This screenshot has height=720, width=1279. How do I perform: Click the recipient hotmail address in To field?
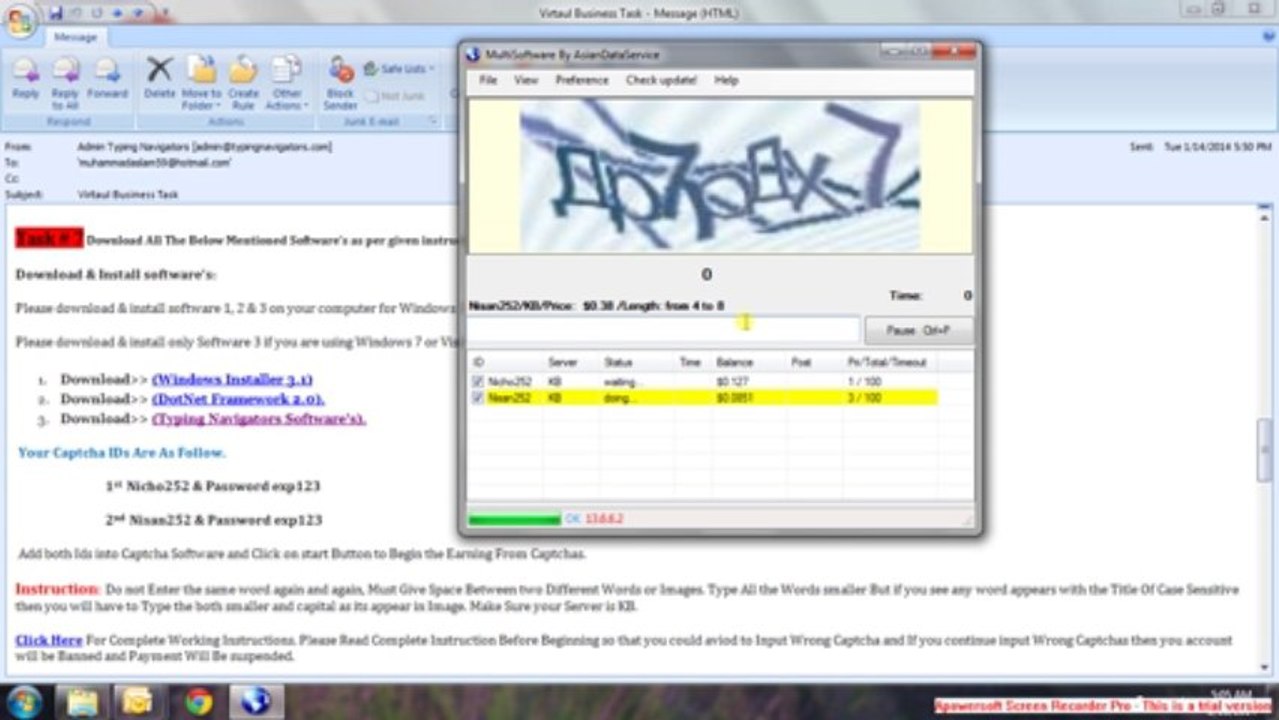[155, 162]
